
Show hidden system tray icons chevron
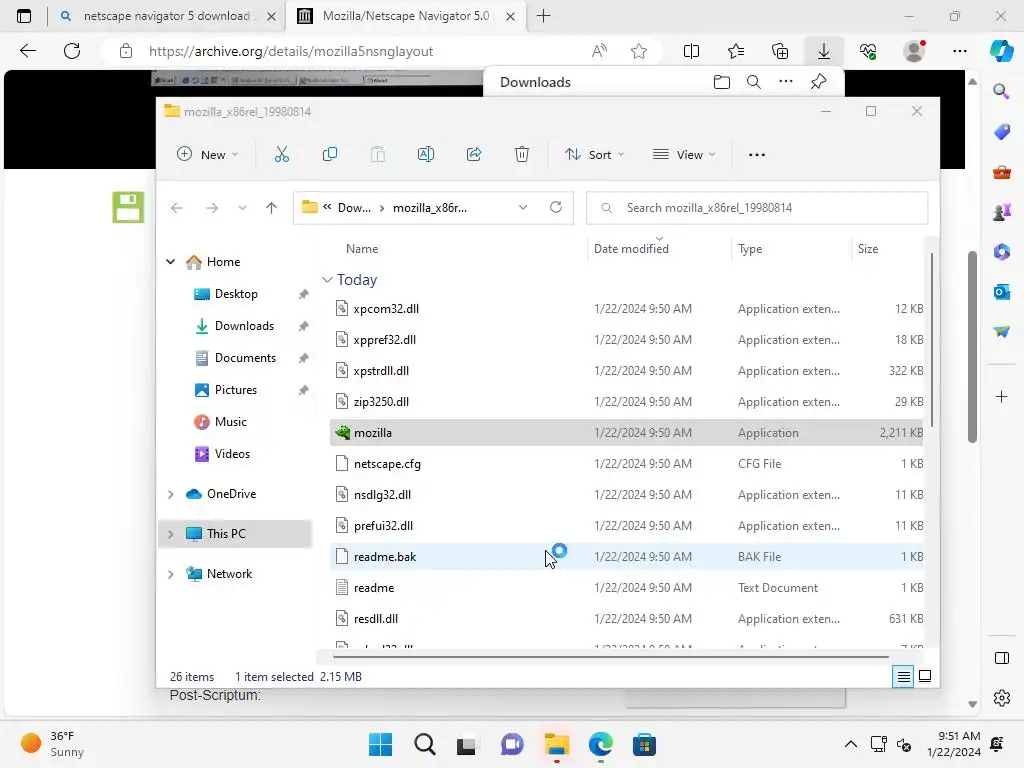[x=850, y=744]
